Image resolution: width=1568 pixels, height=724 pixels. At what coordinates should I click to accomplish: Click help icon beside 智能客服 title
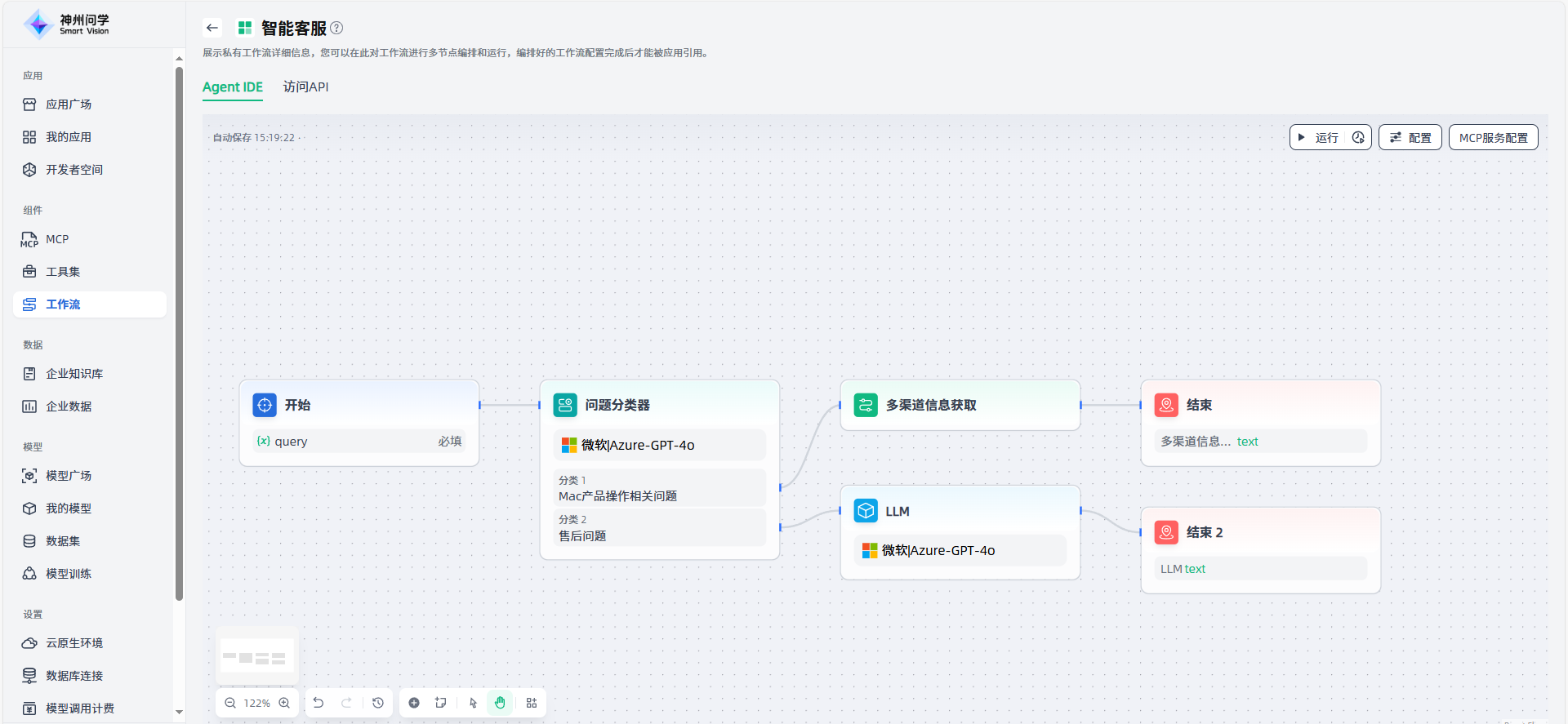click(x=336, y=28)
